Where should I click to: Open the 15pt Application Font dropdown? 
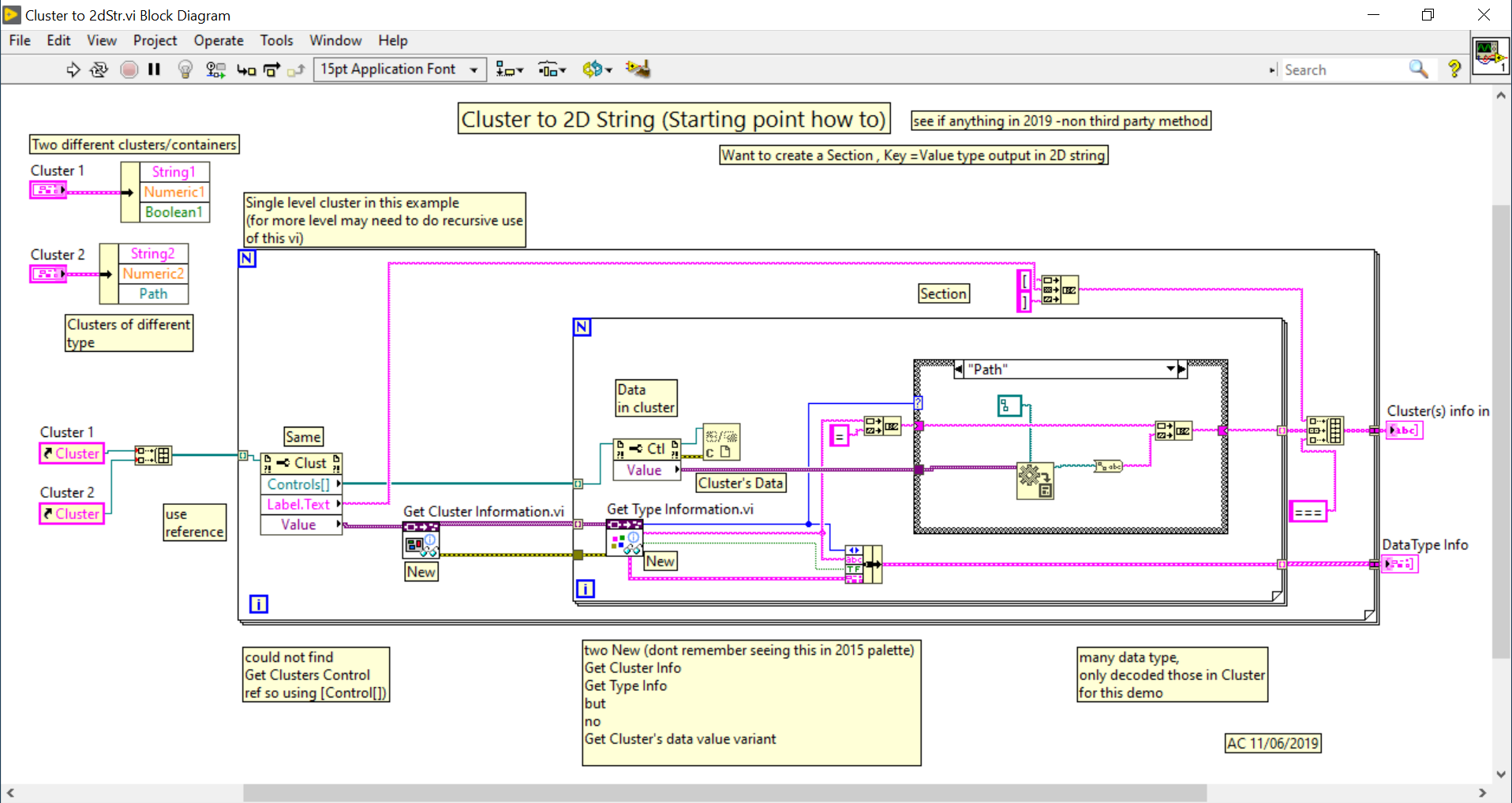click(x=399, y=69)
